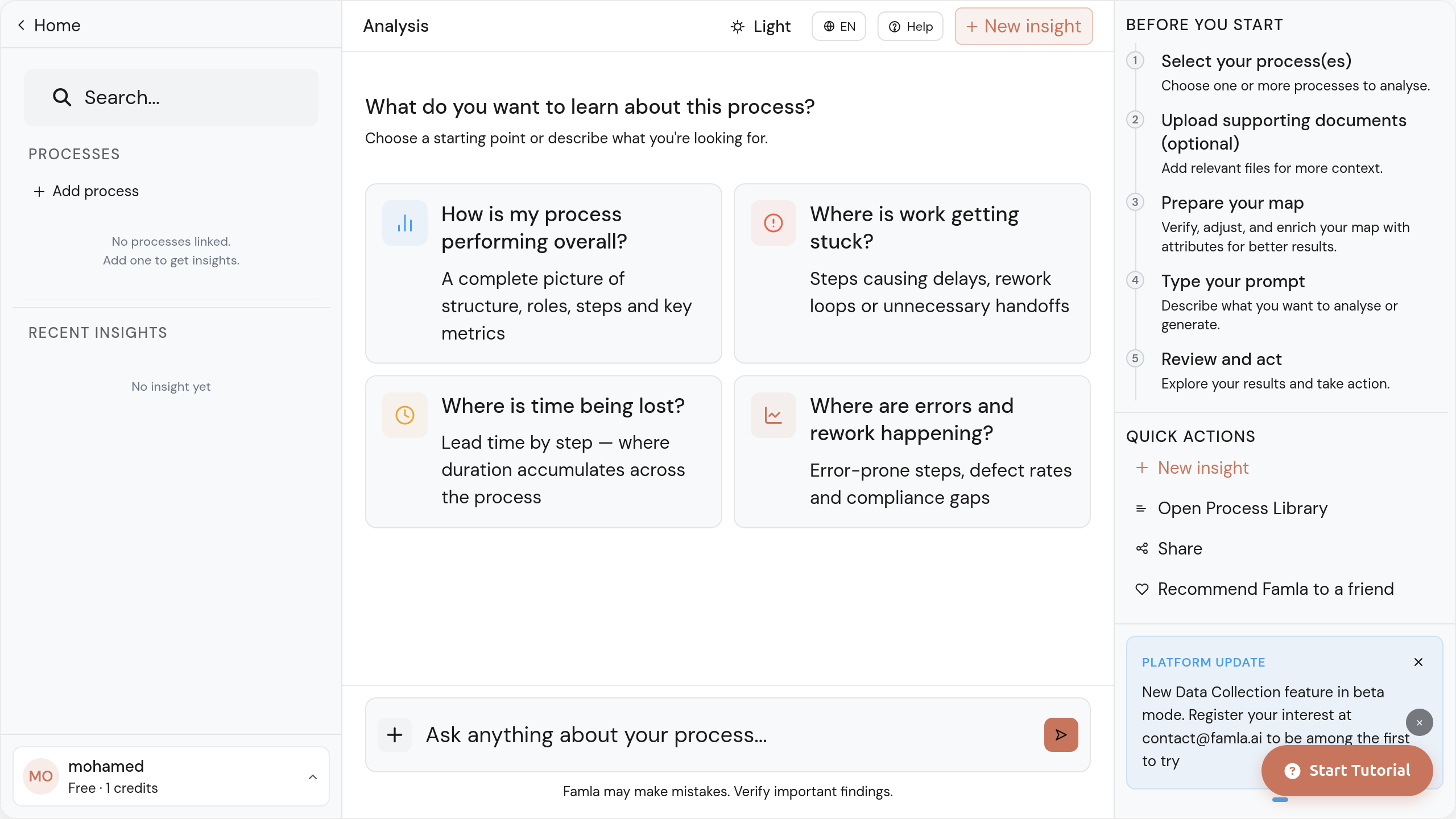Select 'Where is work getting stuck?' card

(x=912, y=273)
